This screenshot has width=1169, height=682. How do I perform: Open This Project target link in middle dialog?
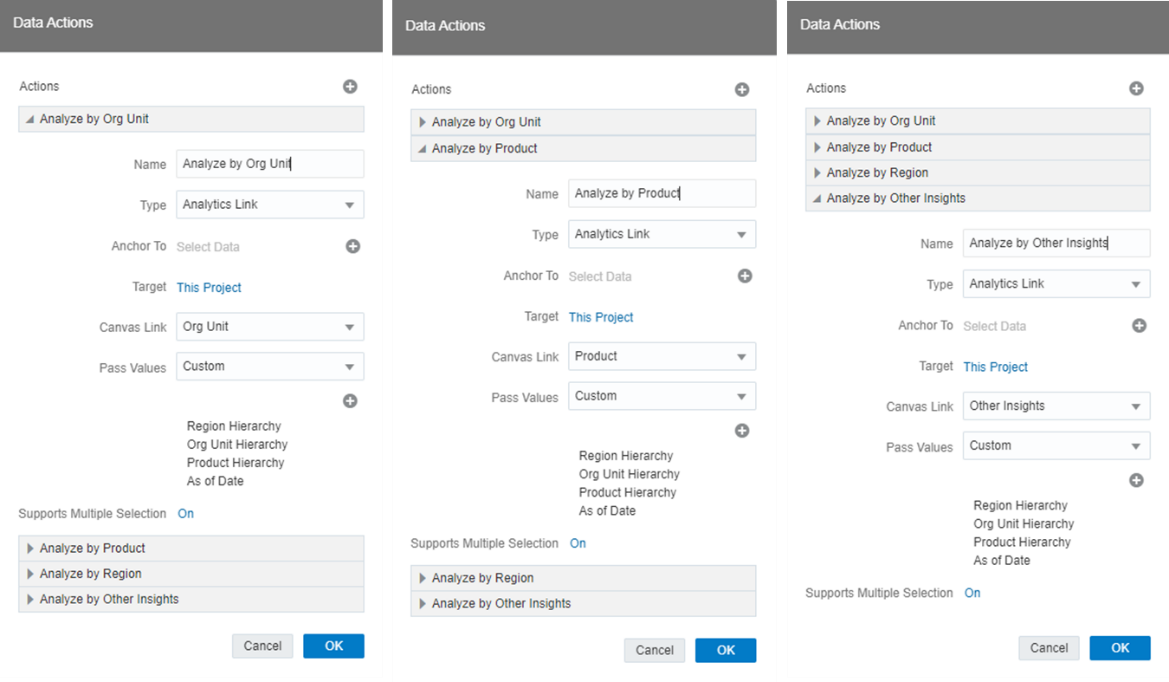pos(601,318)
